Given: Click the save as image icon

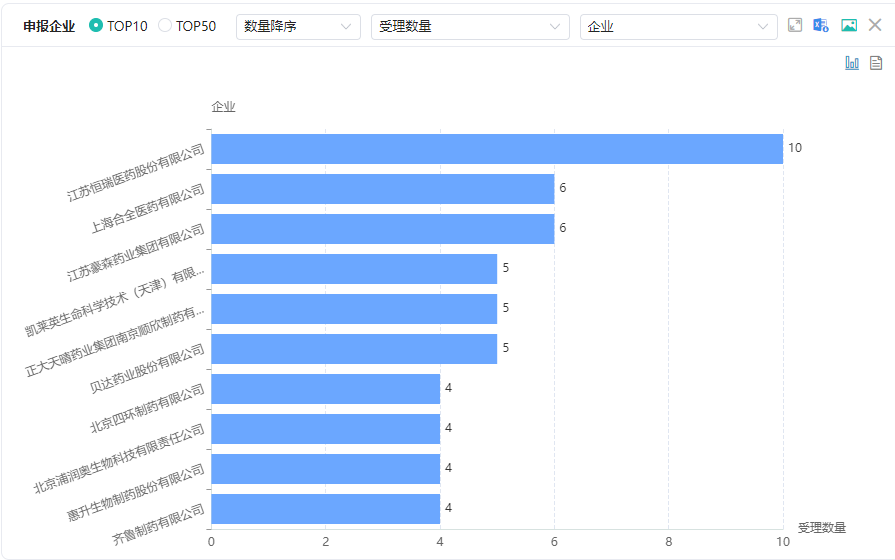Looking at the screenshot, I should click(x=849, y=25).
